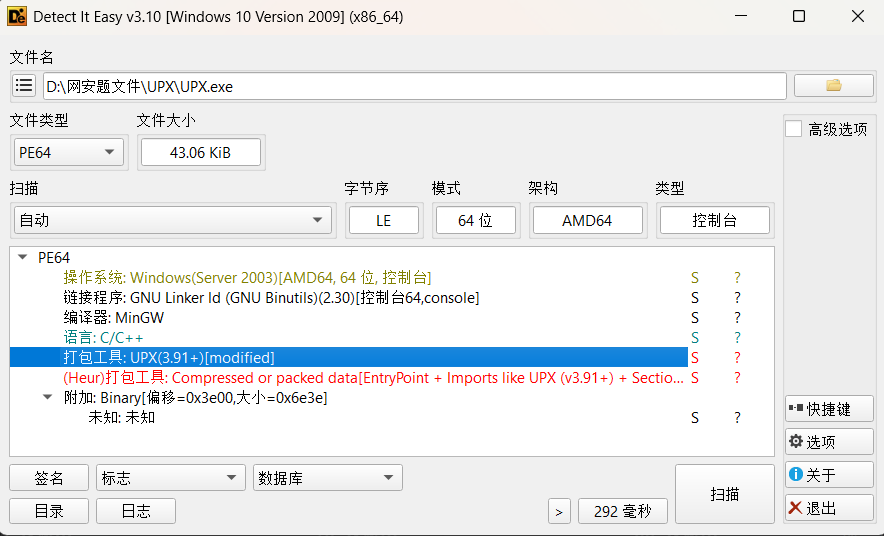Click the 签名 signatures button
Image resolution: width=884 pixels, height=536 pixels.
[49, 478]
